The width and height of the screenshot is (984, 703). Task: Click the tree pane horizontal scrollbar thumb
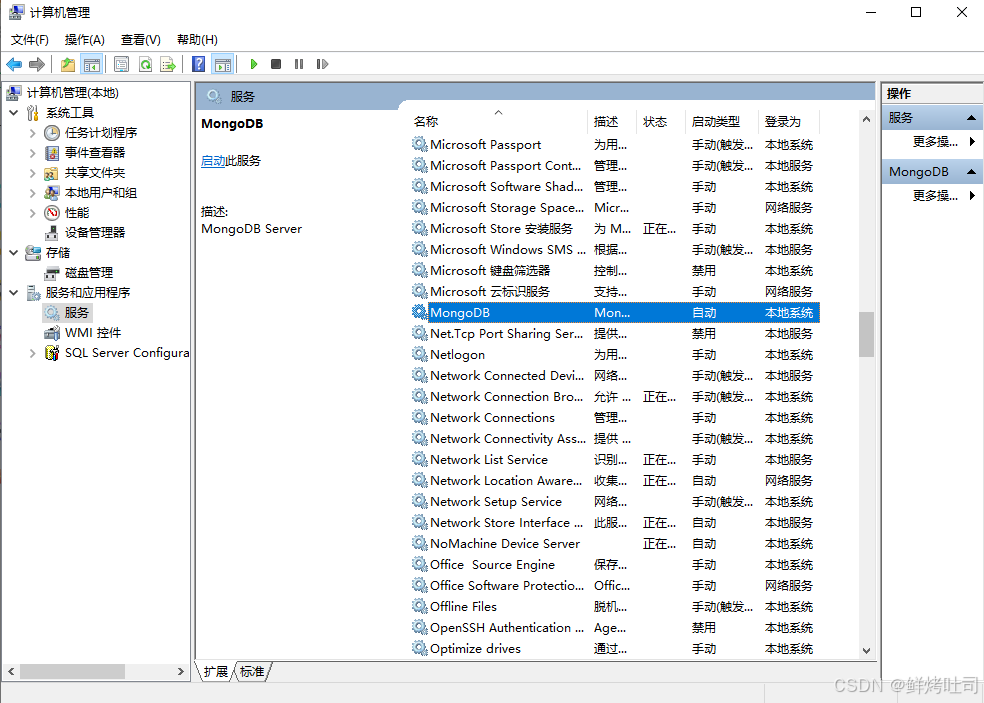click(72, 672)
